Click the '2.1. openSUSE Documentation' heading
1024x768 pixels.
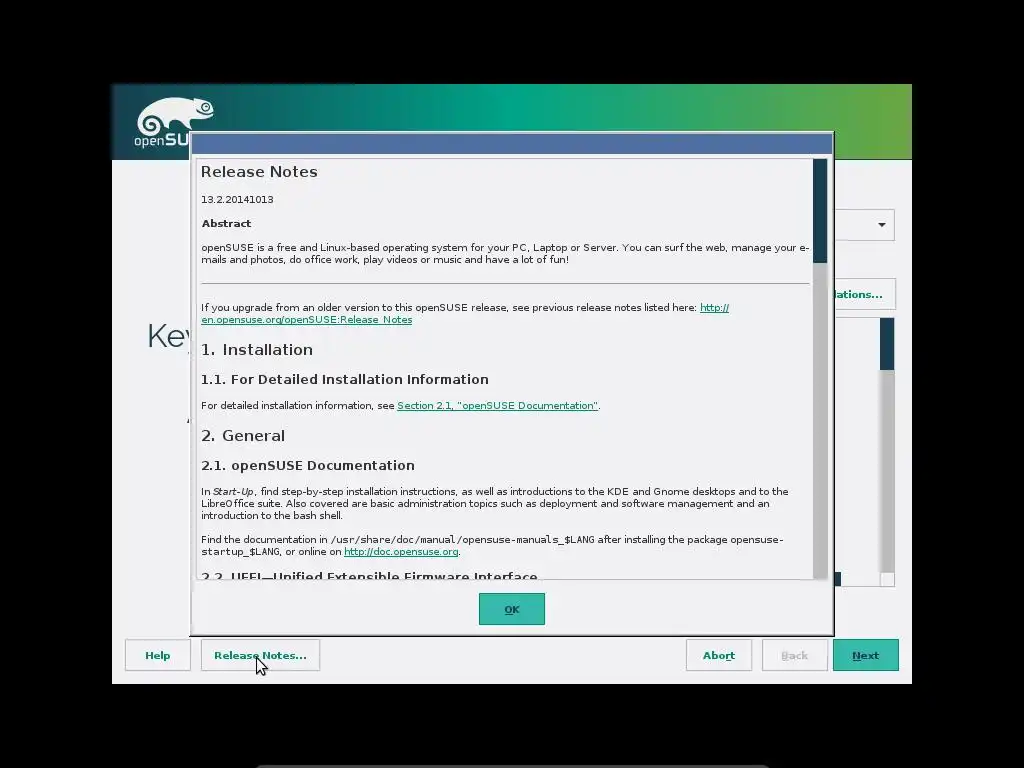click(x=308, y=466)
